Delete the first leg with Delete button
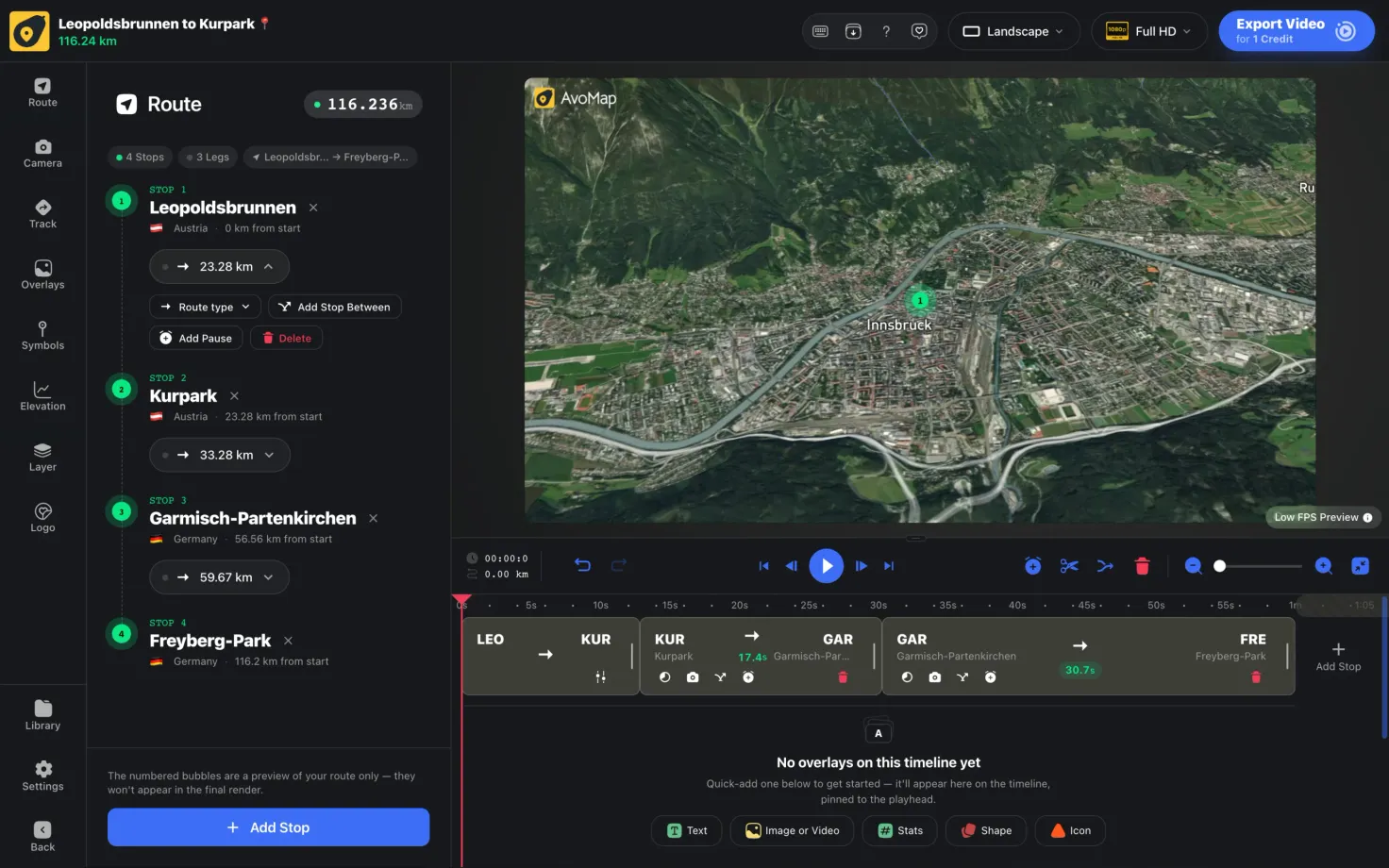Viewport: 1389px width, 868px height. coord(287,338)
